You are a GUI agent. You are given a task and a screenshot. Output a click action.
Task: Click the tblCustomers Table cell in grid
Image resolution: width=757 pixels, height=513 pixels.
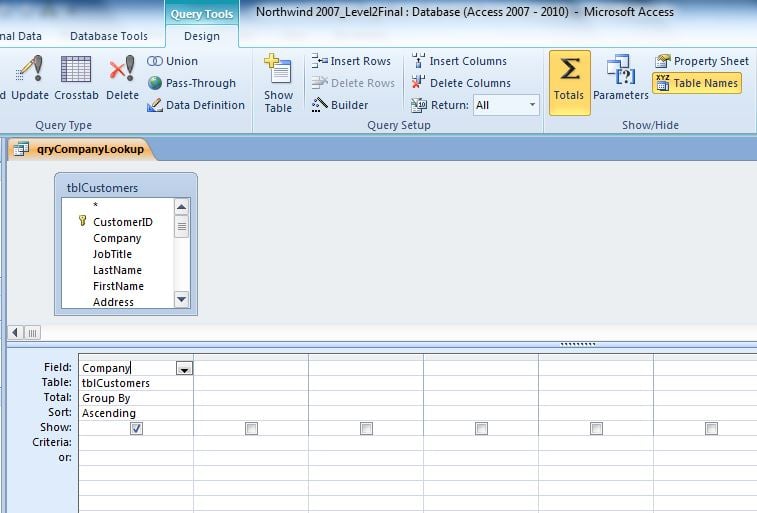(x=136, y=383)
